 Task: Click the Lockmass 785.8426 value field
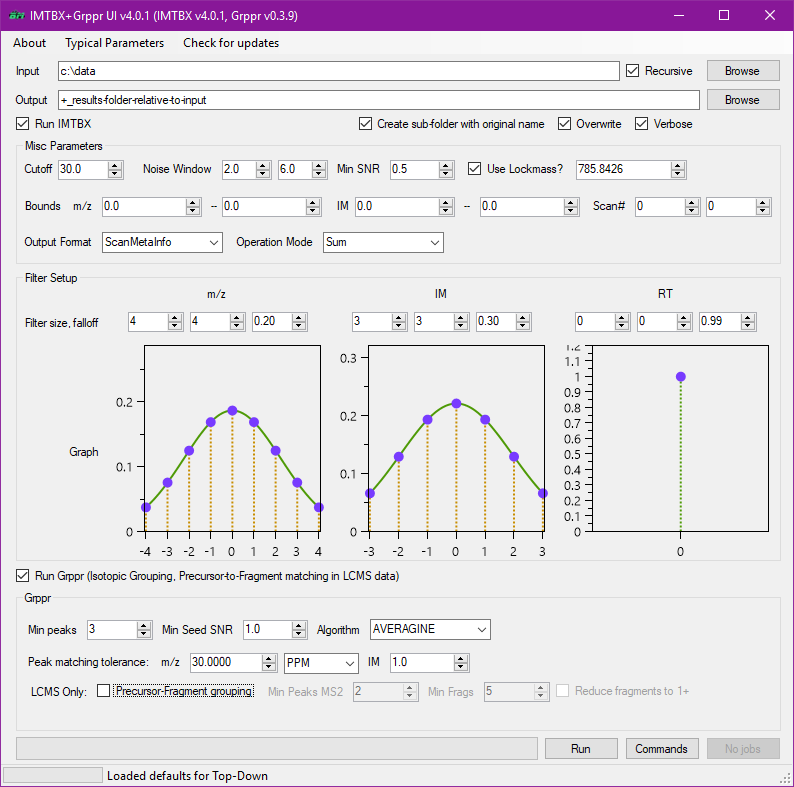[x=623, y=169]
